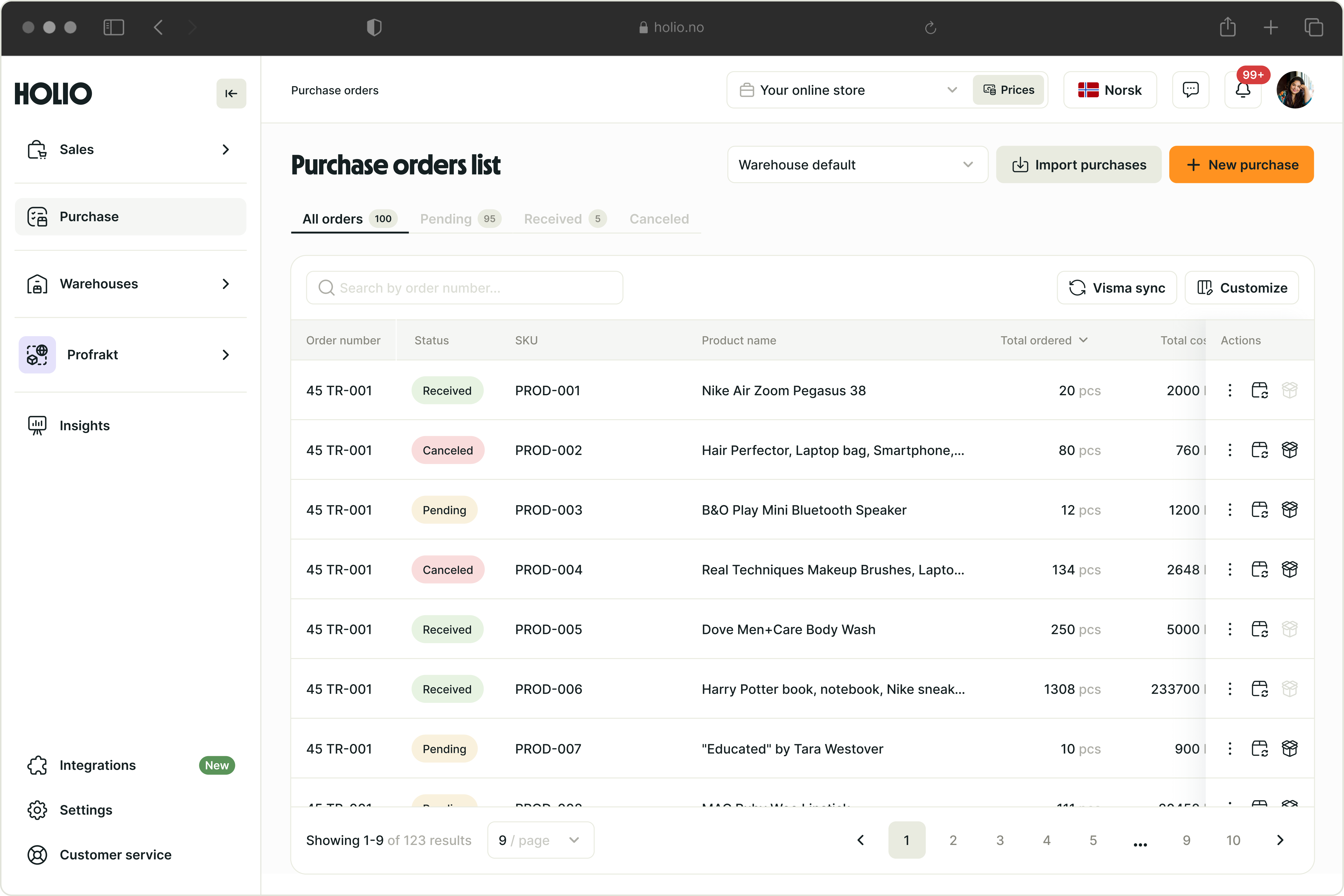
Task: Click the New purchase button
Action: point(1241,165)
